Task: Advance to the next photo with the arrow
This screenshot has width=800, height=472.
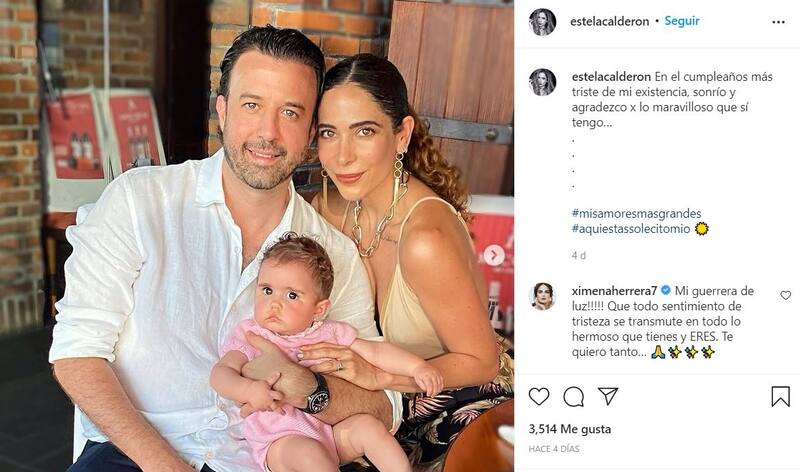Action: point(494,255)
